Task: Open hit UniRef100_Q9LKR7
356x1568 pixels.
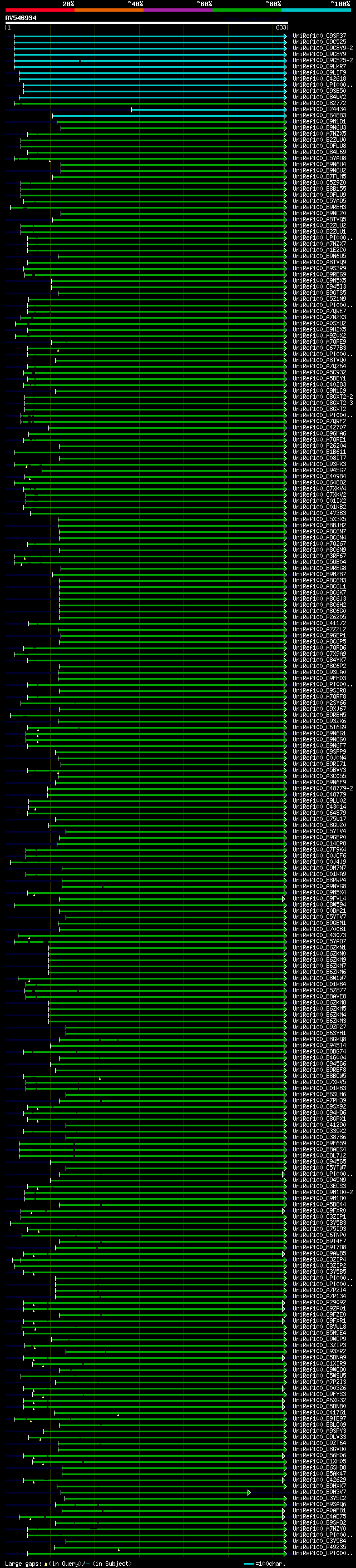Action: pyautogui.click(x=319, y=66)
